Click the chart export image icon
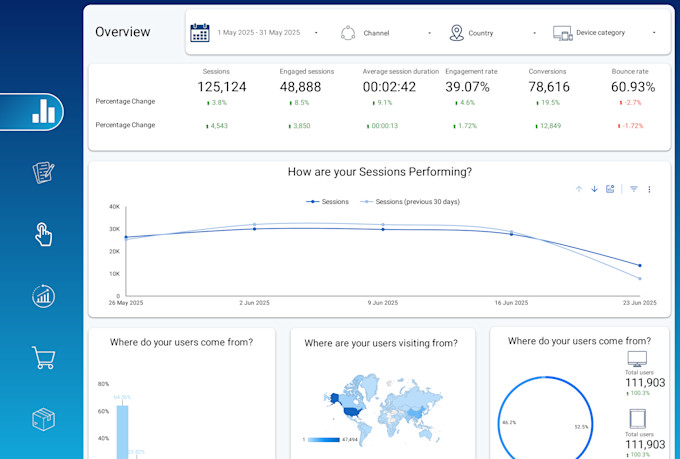680x459 pixels. click(x=610, y=189)
